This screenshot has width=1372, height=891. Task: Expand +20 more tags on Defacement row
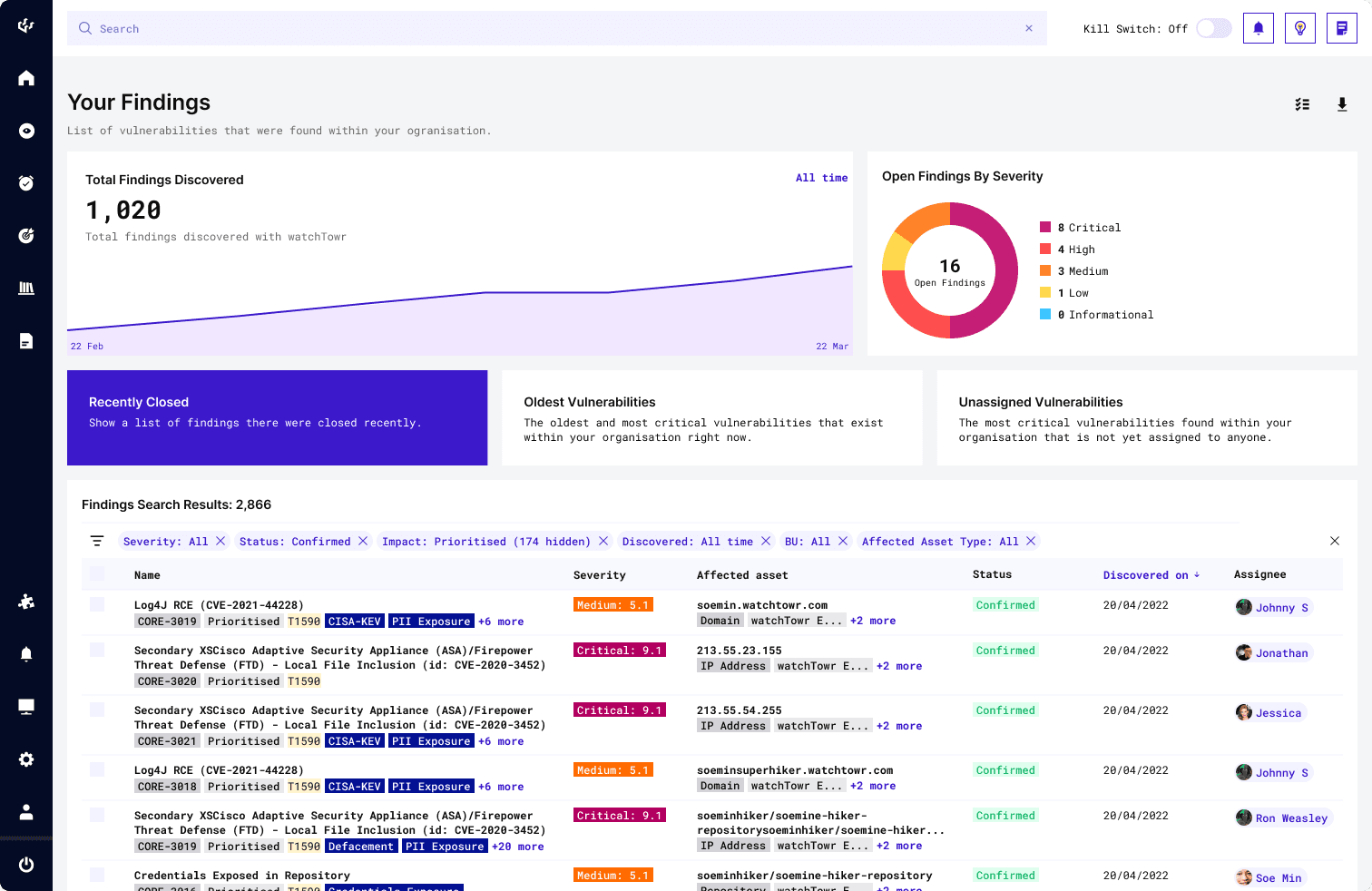518,847
